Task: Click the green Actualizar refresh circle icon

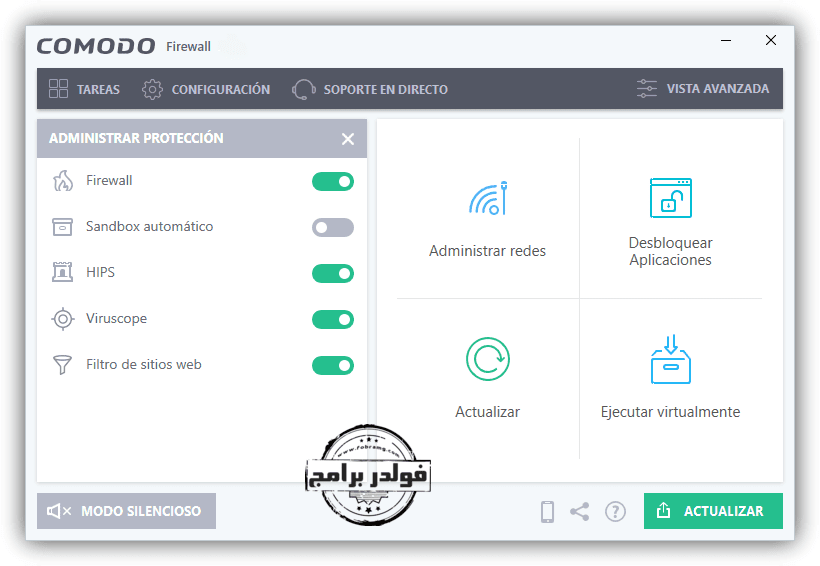Action: click(x=488, y=359)
